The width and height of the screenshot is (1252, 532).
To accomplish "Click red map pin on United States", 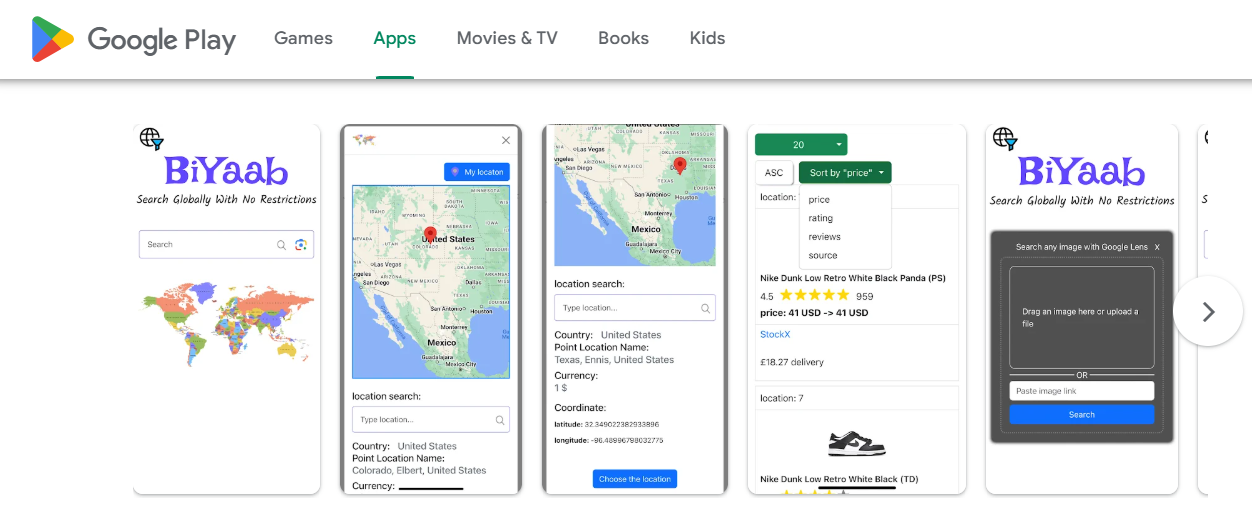I will tap(430, 236).
